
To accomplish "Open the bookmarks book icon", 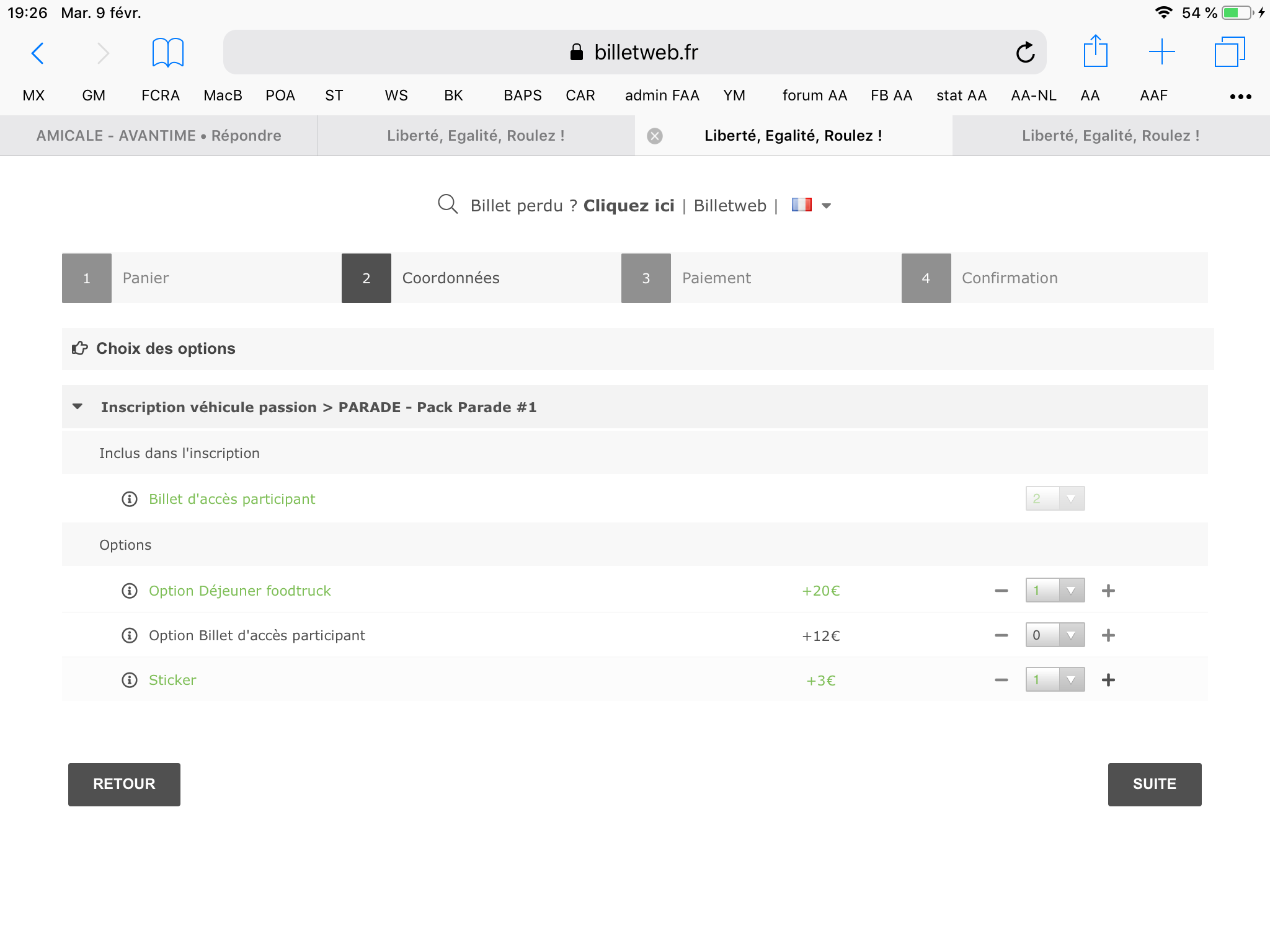I will [x=167, y=53].
